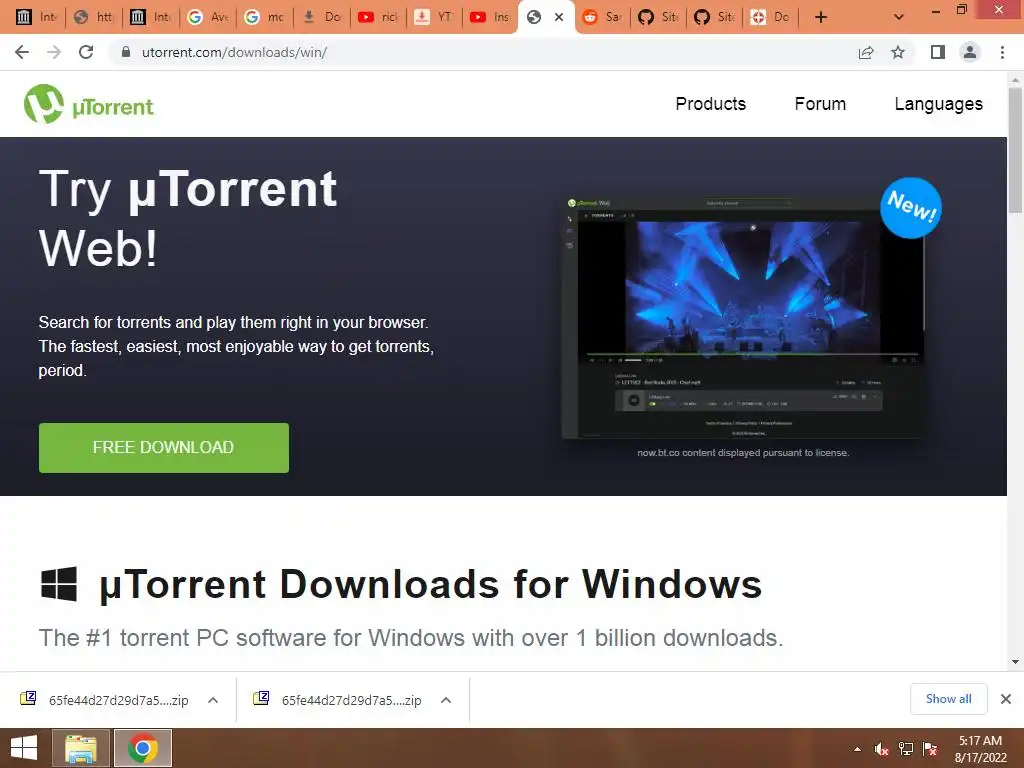Click the 'Try µTorrent Web!' heading
Image resolution: width=1024 pixels, height=768 pixels.
click(x=188, y=218)
